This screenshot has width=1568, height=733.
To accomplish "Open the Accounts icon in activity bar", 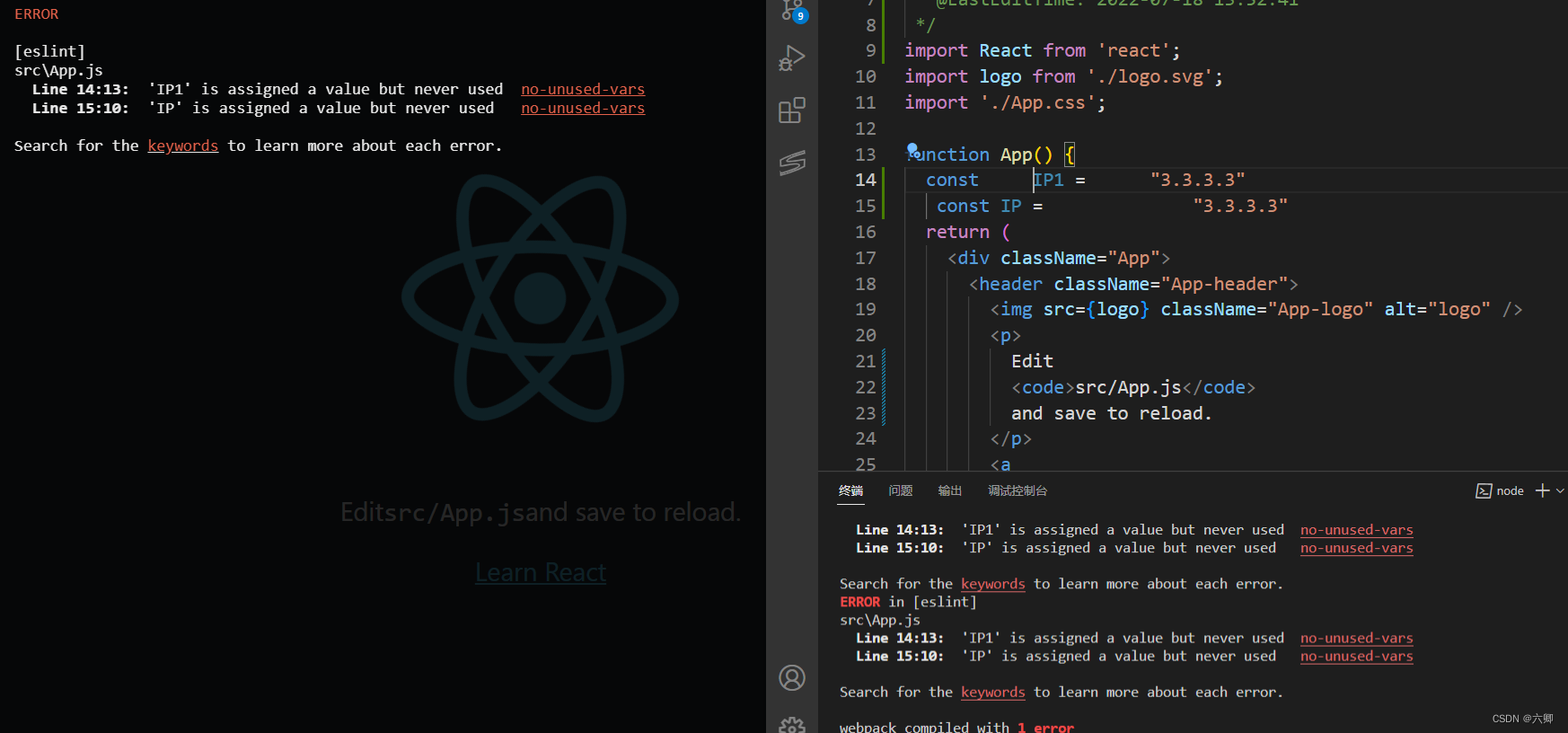I will [x=792, y=677].
